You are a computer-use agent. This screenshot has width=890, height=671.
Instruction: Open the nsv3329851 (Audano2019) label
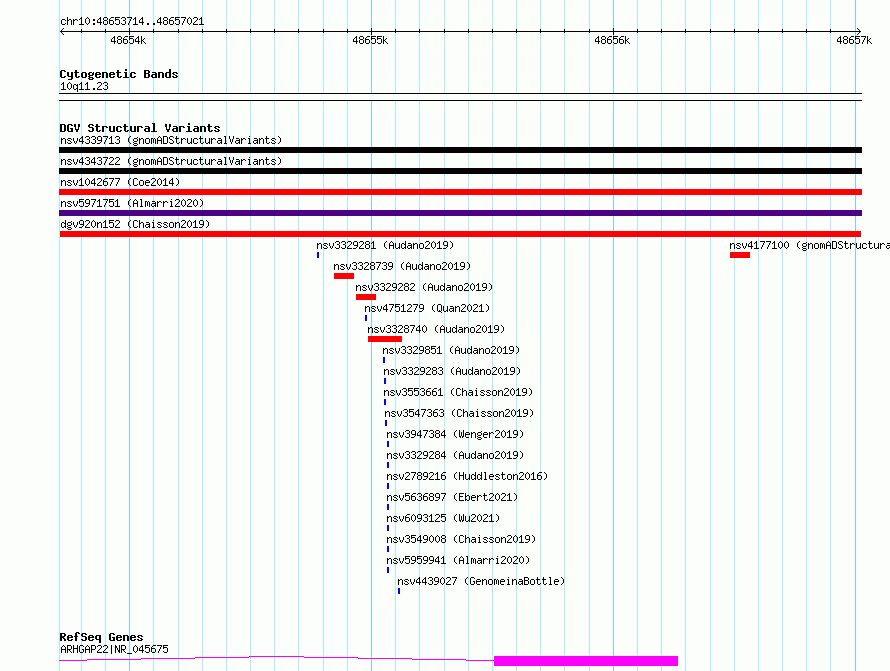(451, 350)
